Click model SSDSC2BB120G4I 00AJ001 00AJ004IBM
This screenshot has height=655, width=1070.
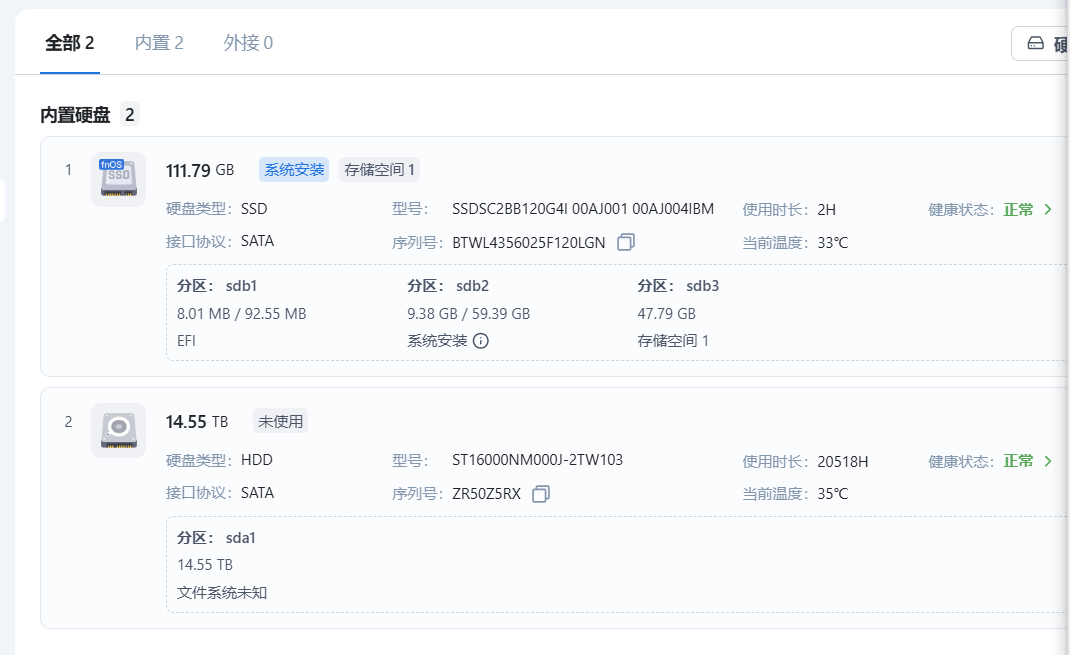(x=583, y=209)
